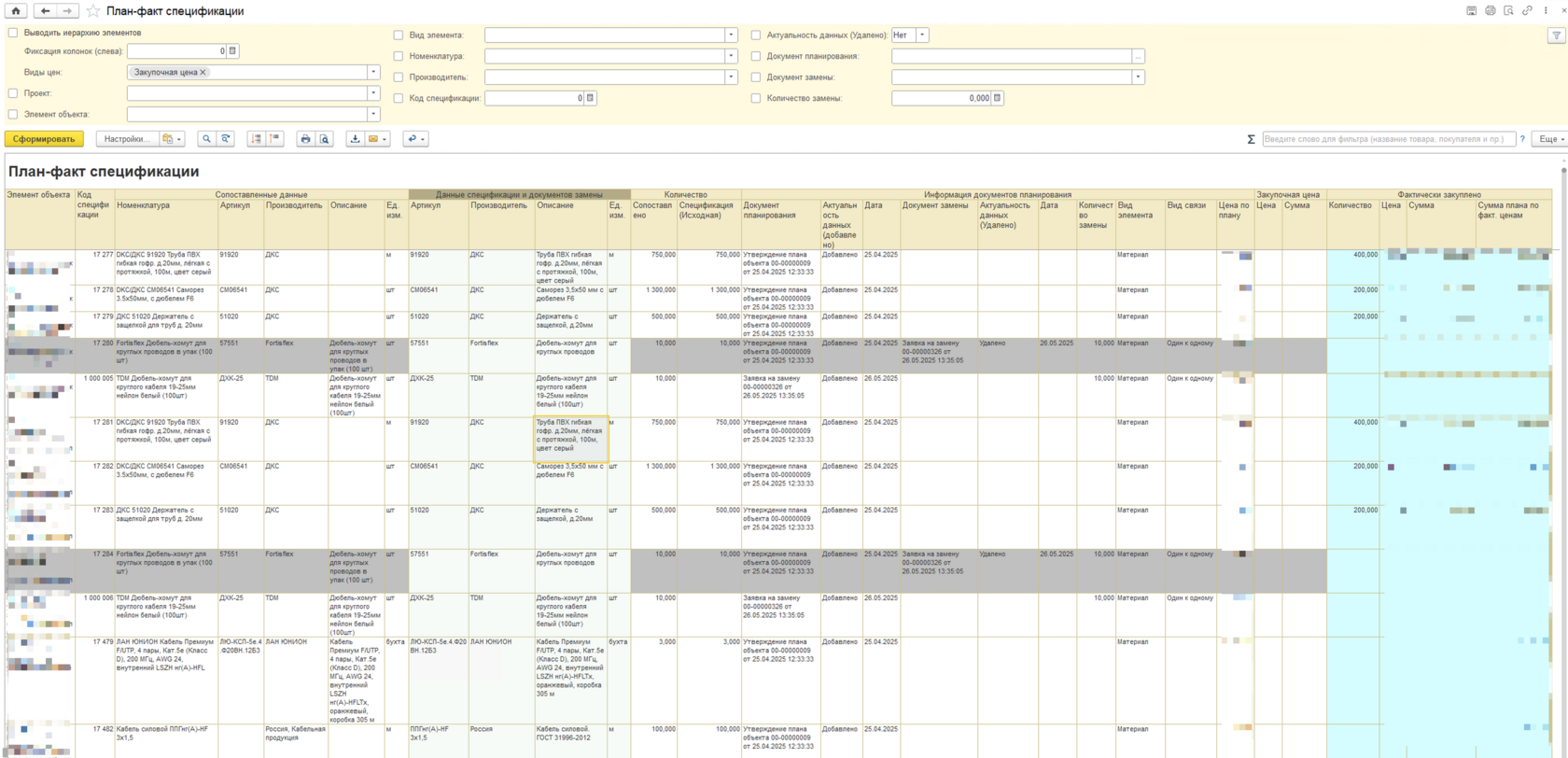Image resolution: width=1568 pixels, height=758 pixels.
Task: Enable Выводить иерархию элементов checkbox
Action: tap(13, 33)
